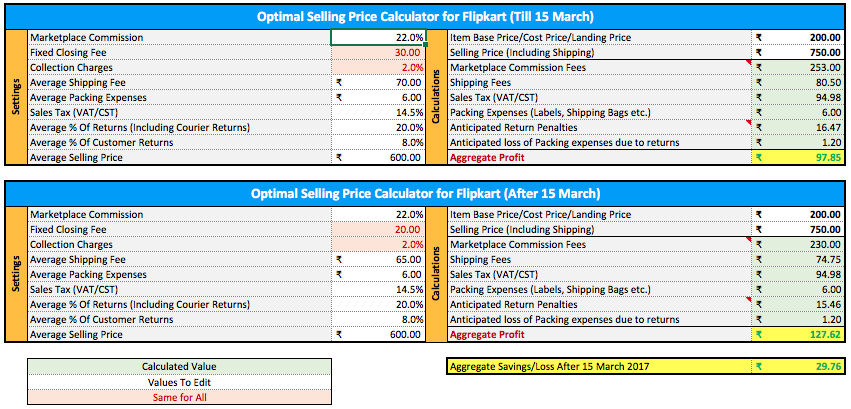851x409 pixels.
Task: Select Average Shipping Fee 65.00 cell
Action: (378, 260)
